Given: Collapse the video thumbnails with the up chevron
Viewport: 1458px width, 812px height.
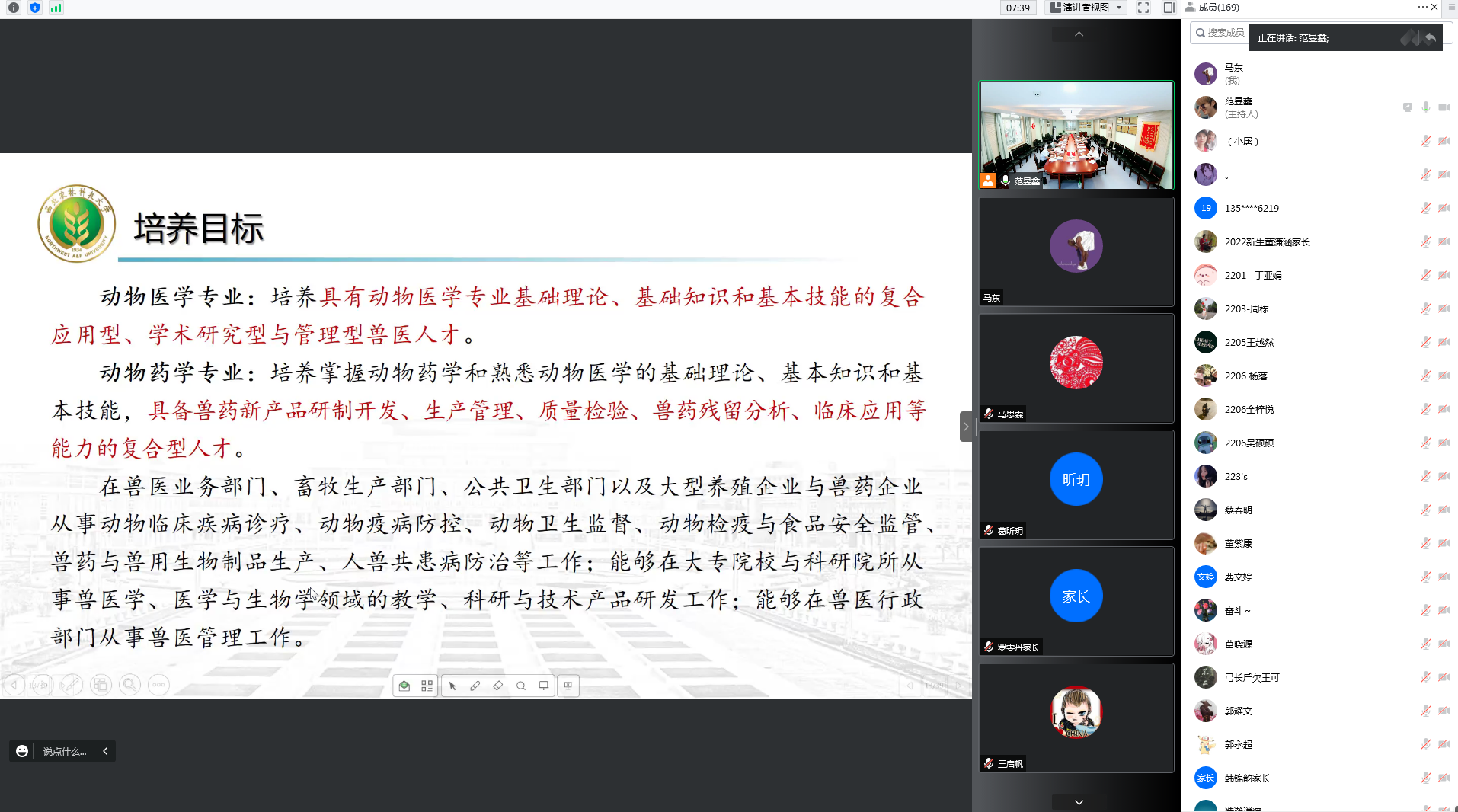Looking at the screenshot, I should tap(1077, 34).
